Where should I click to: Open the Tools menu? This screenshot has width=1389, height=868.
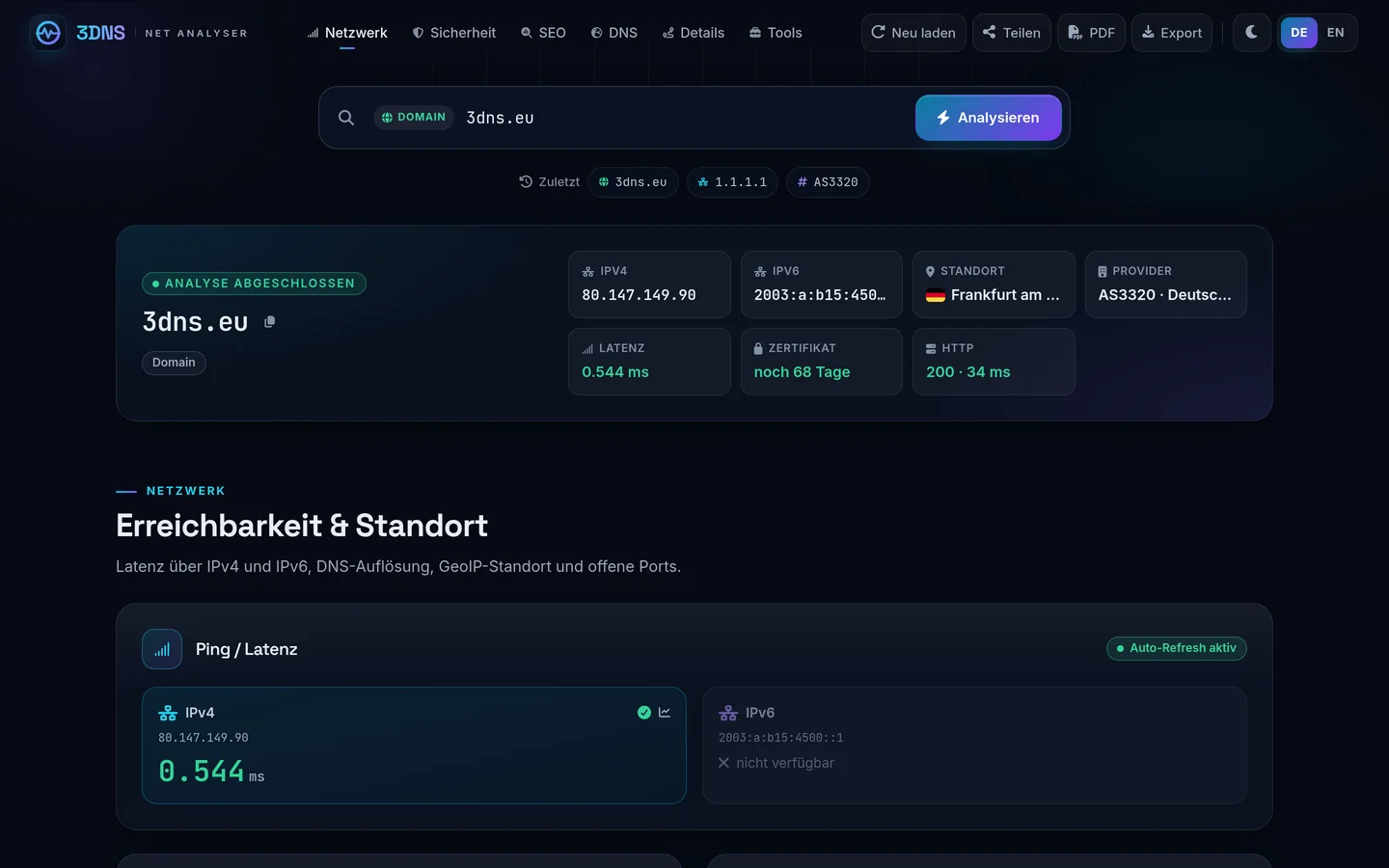(776, 33)
